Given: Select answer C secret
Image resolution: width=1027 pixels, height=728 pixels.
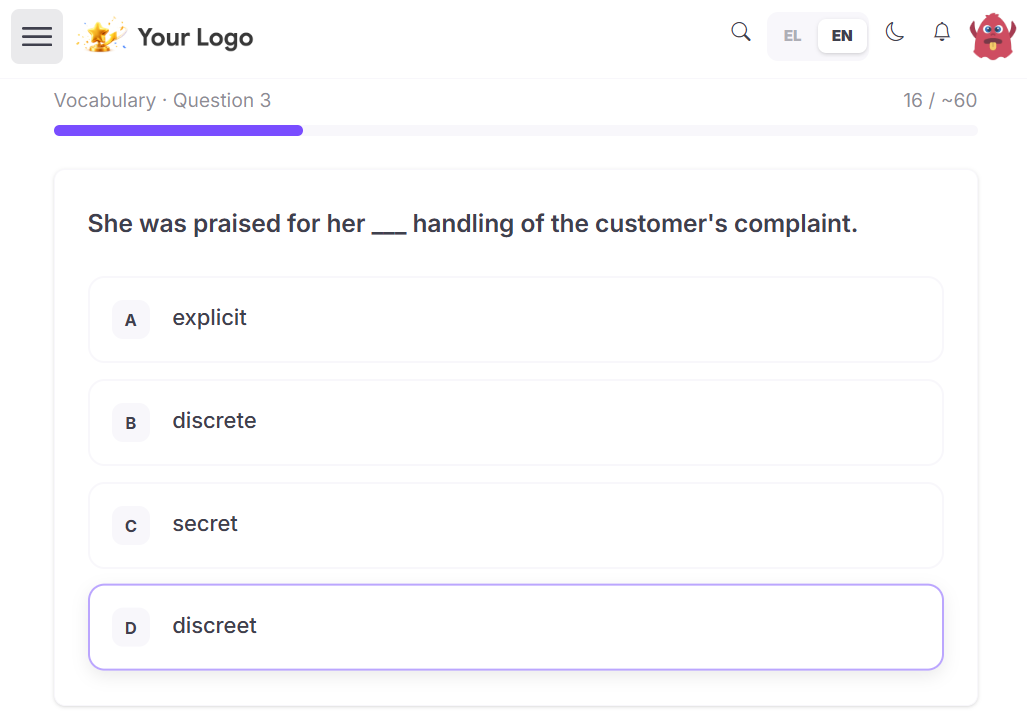Looking at the screenshot, I should [x=516, y=526].
